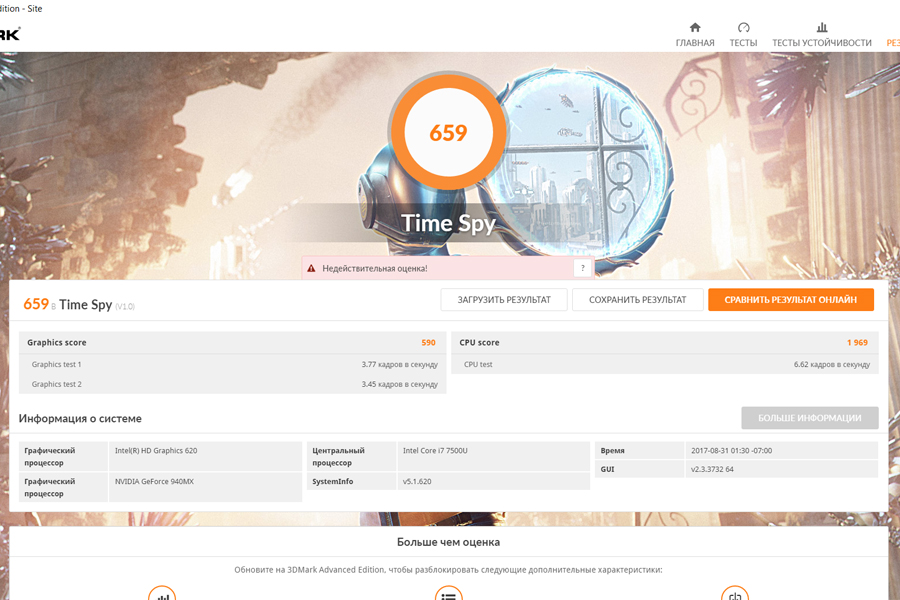This screenshot has width=900, height=600.
Task: Click the Информация о системе heading
Action: click(x=80, y=419)
